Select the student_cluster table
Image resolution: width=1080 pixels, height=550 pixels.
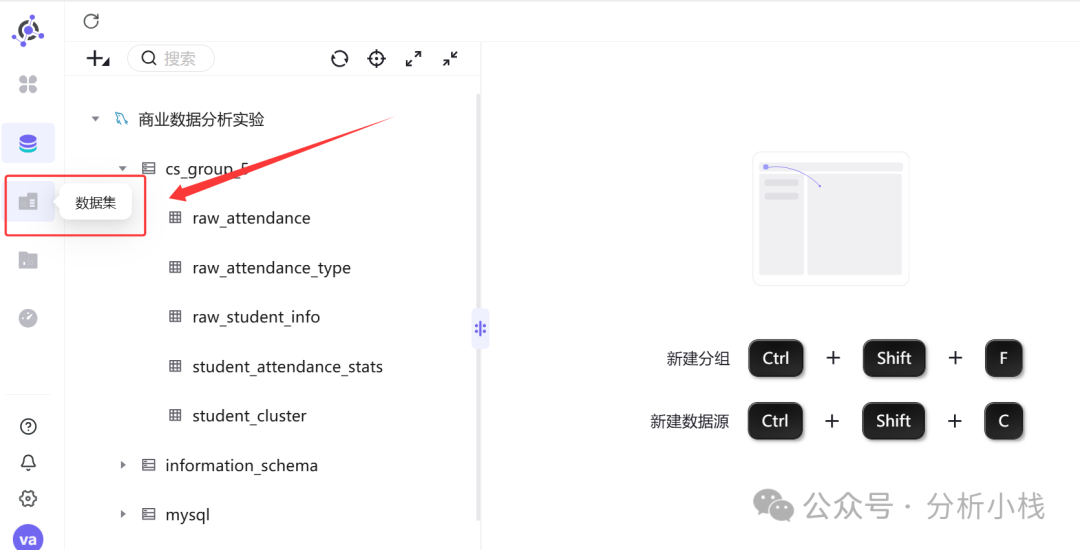click(249, 416)
